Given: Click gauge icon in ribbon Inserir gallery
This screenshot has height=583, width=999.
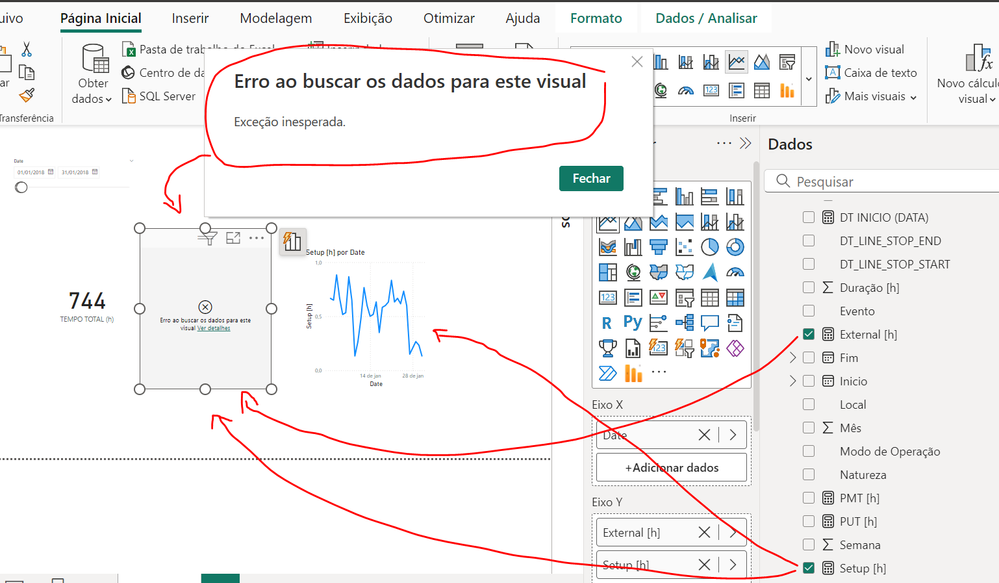Looking at the screenshot, I should [686, 90].
